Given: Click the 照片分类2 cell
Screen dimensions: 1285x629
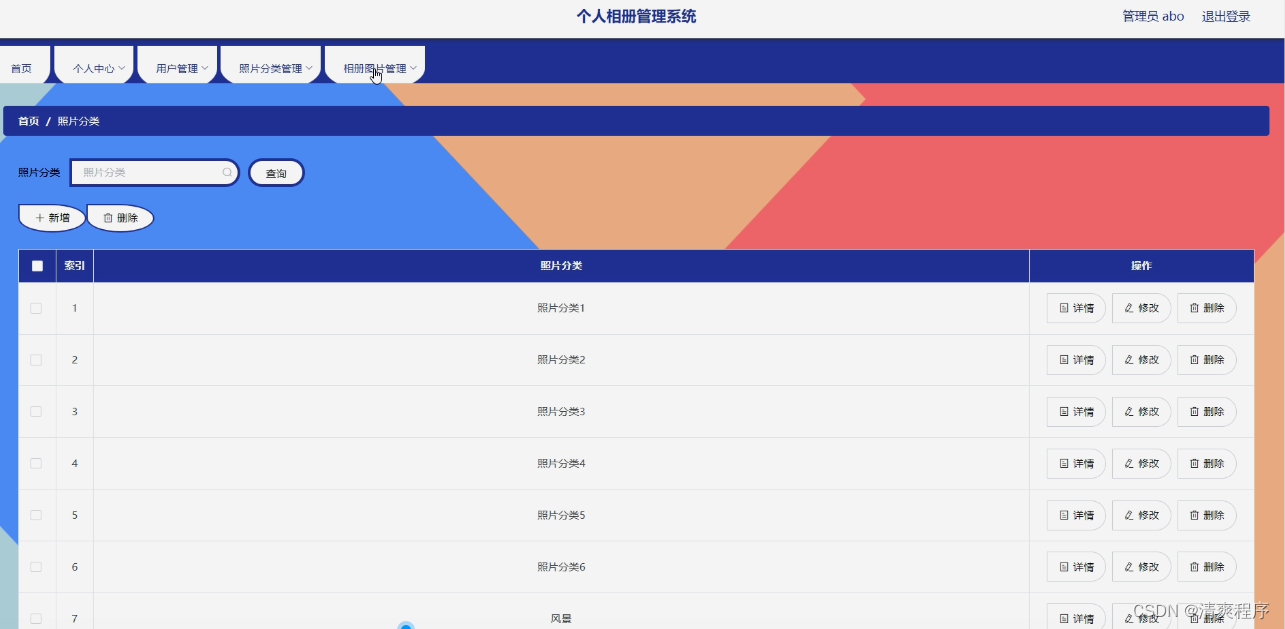Looking at the screenshot, I should [561, 360].
